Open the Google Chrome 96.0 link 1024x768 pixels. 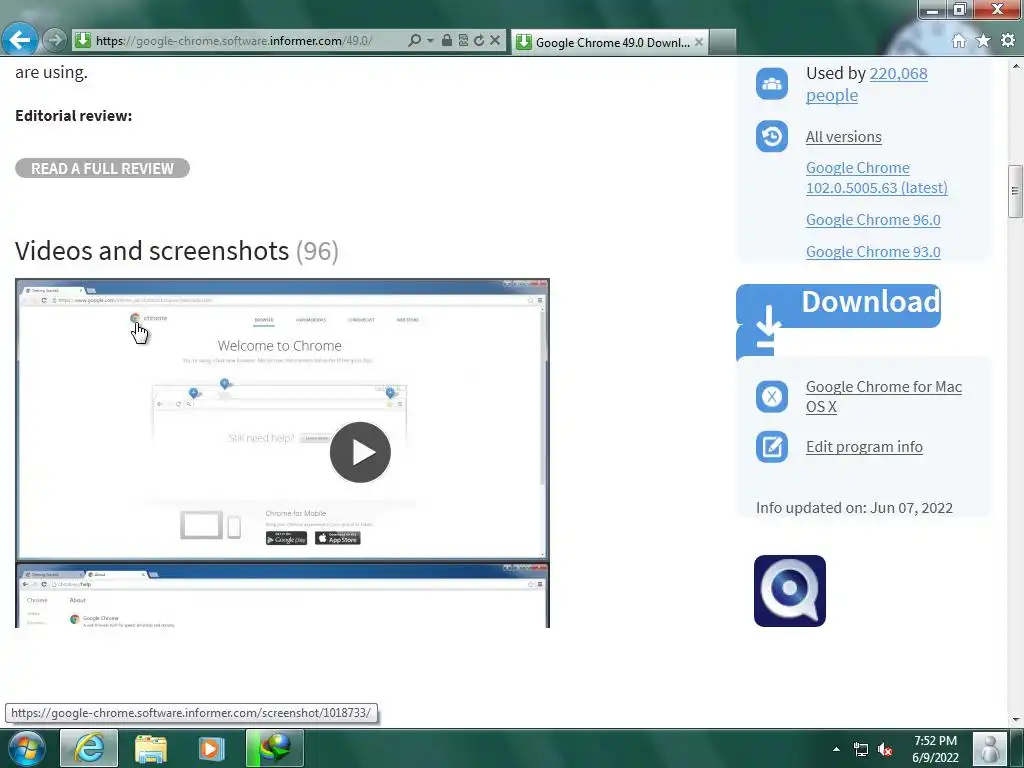coord(873,219)
